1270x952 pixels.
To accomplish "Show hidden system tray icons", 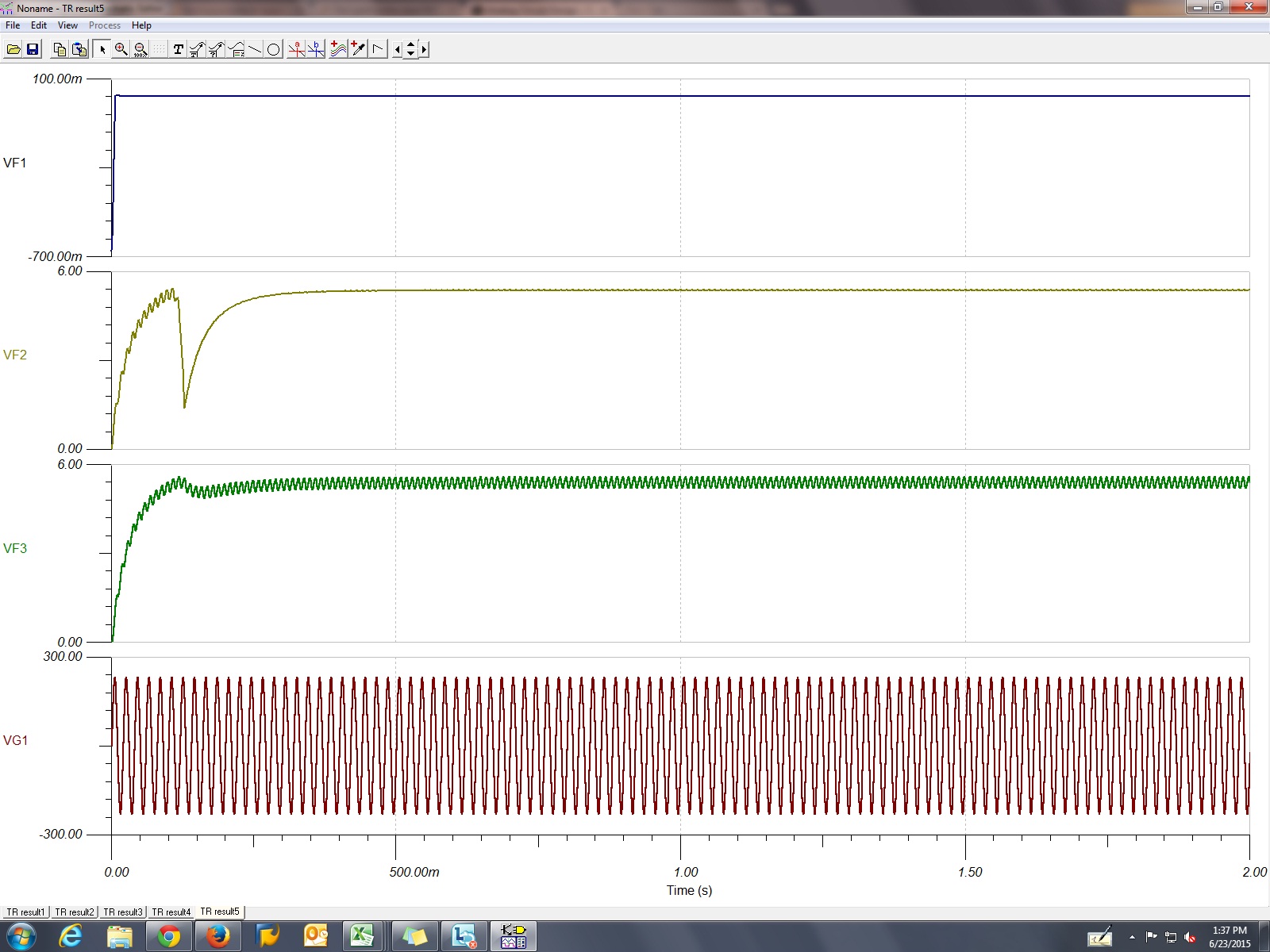I will 1132,938.
